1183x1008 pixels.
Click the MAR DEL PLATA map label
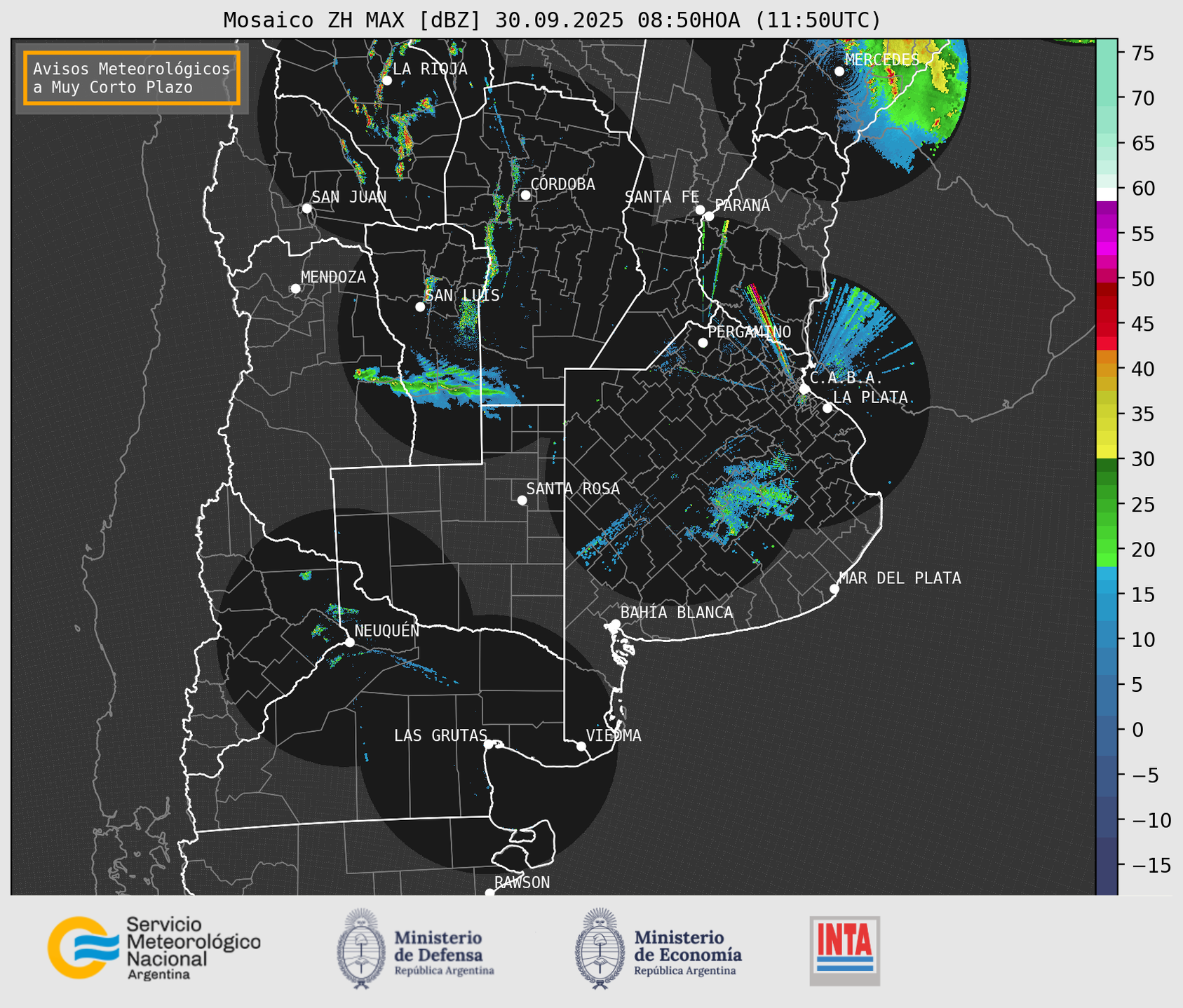[x=900, y=578]
